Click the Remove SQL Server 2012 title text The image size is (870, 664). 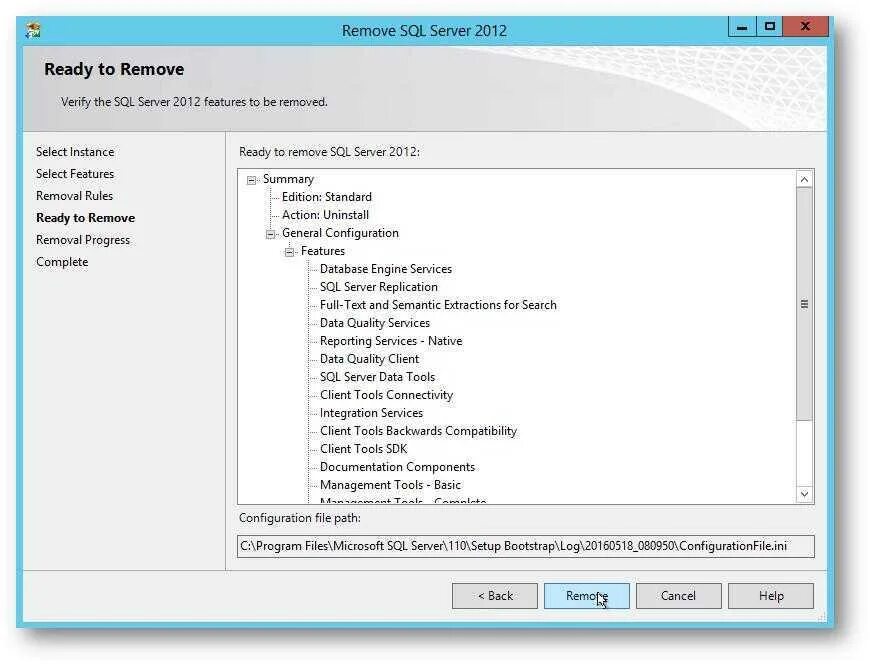click(424, 31)
